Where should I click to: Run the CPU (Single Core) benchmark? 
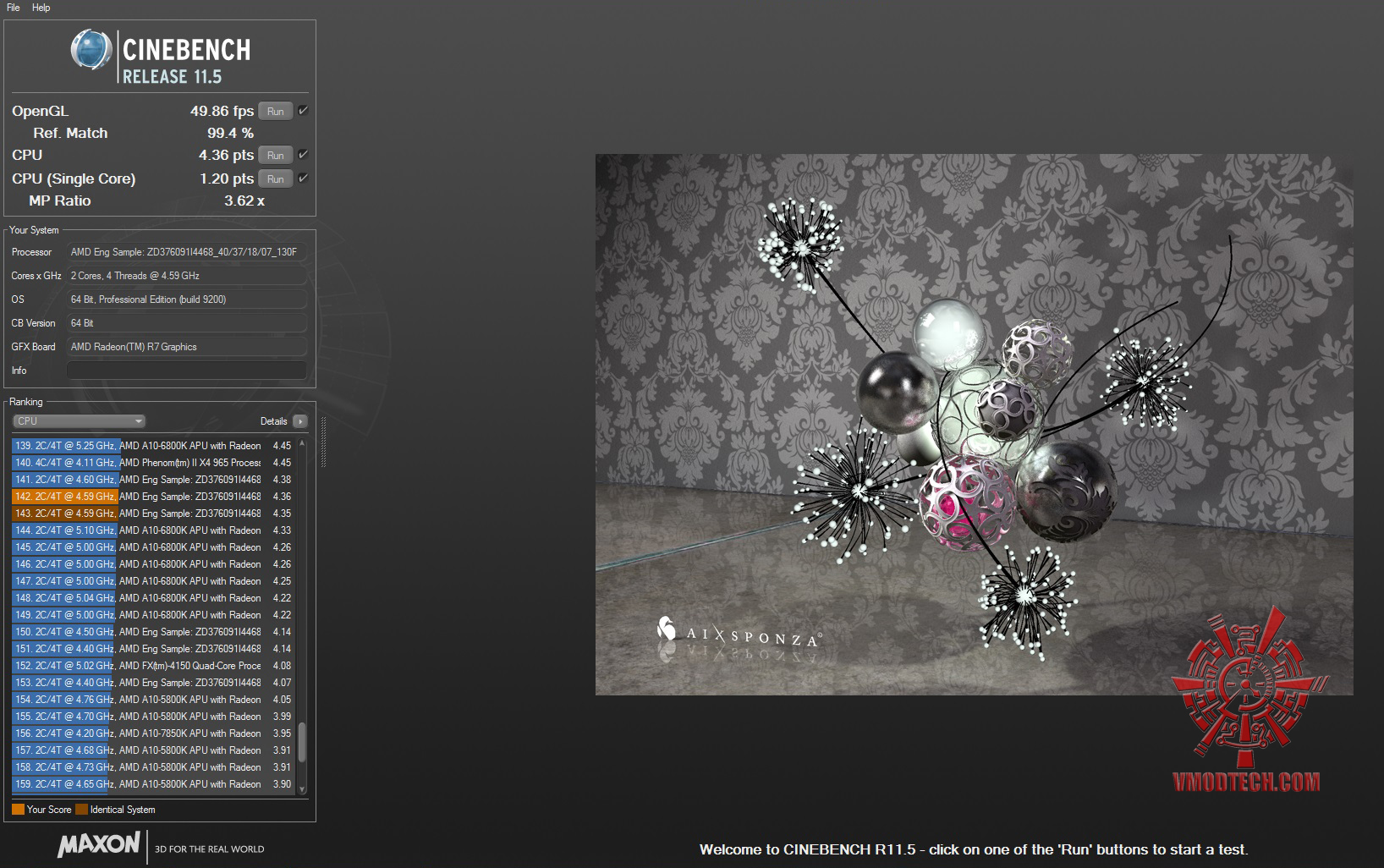(x=275, y=179)
